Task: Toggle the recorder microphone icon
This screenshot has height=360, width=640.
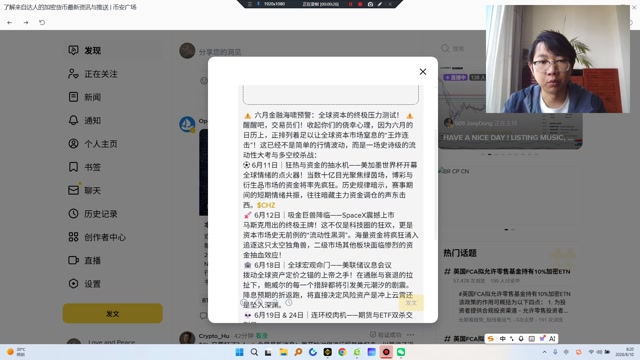Action: [x=258, y=4]
